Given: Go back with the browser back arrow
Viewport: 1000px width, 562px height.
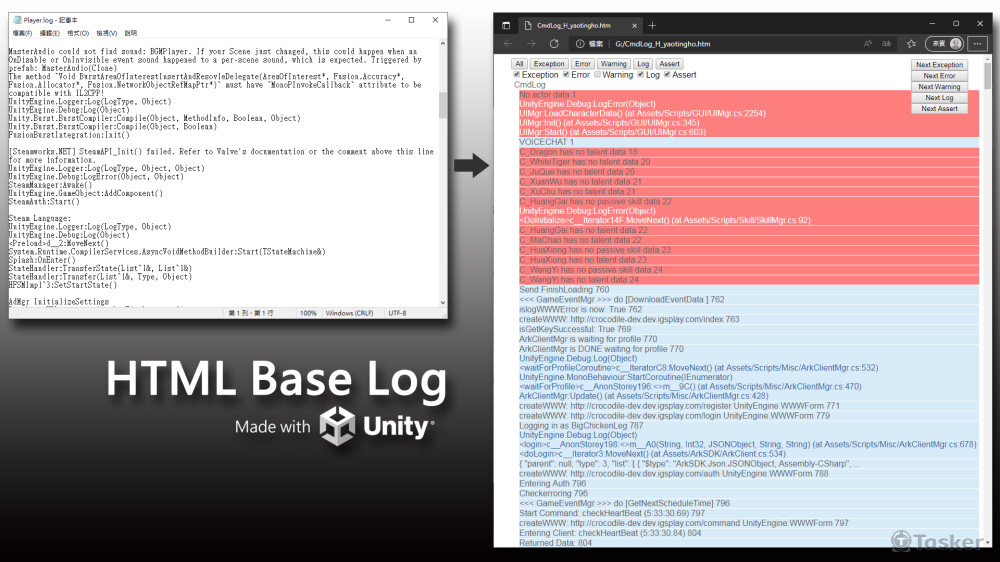Looking at the screenshot, I should [x=508, y=43].
